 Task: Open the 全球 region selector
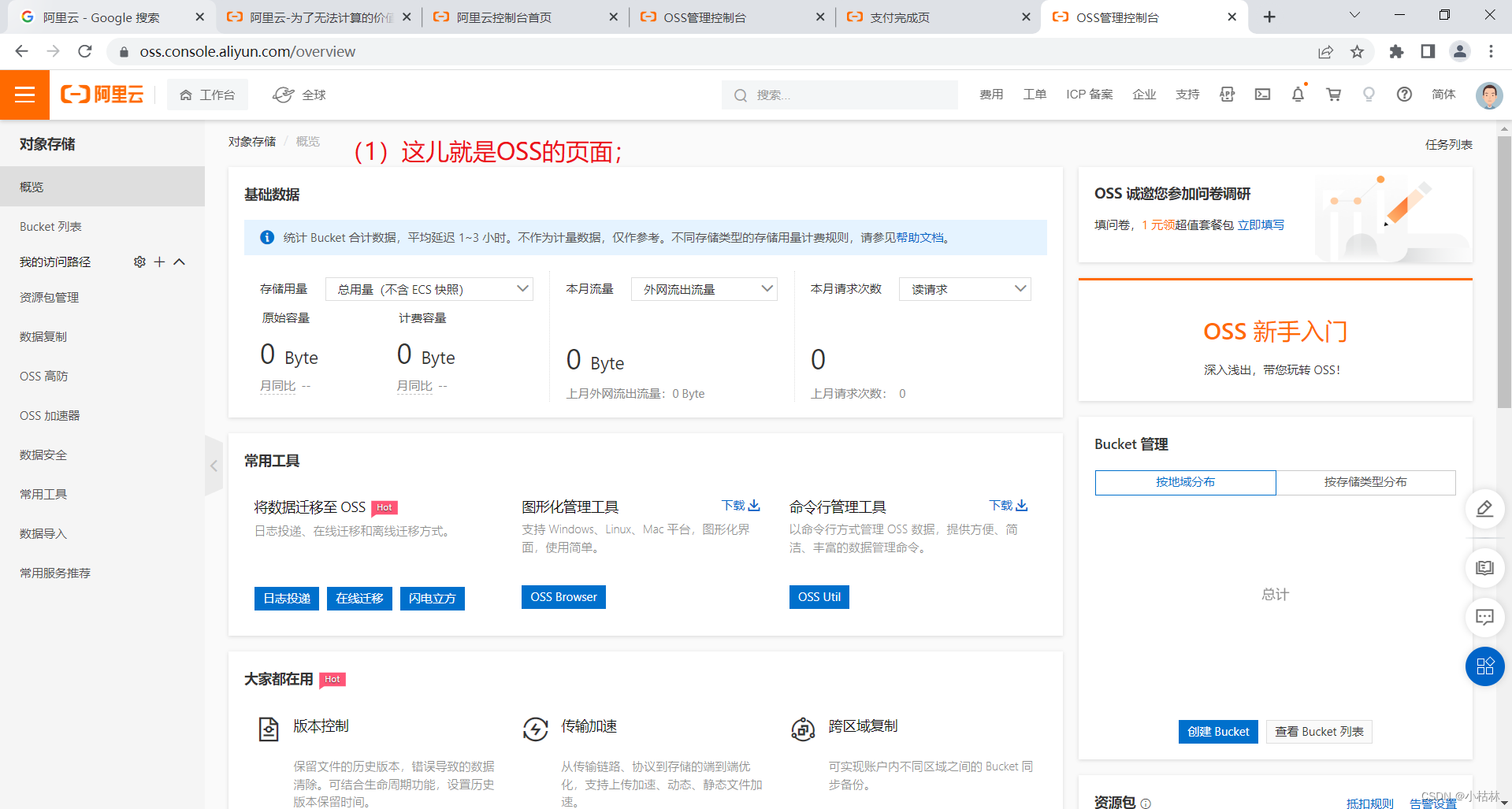[299, 95]
